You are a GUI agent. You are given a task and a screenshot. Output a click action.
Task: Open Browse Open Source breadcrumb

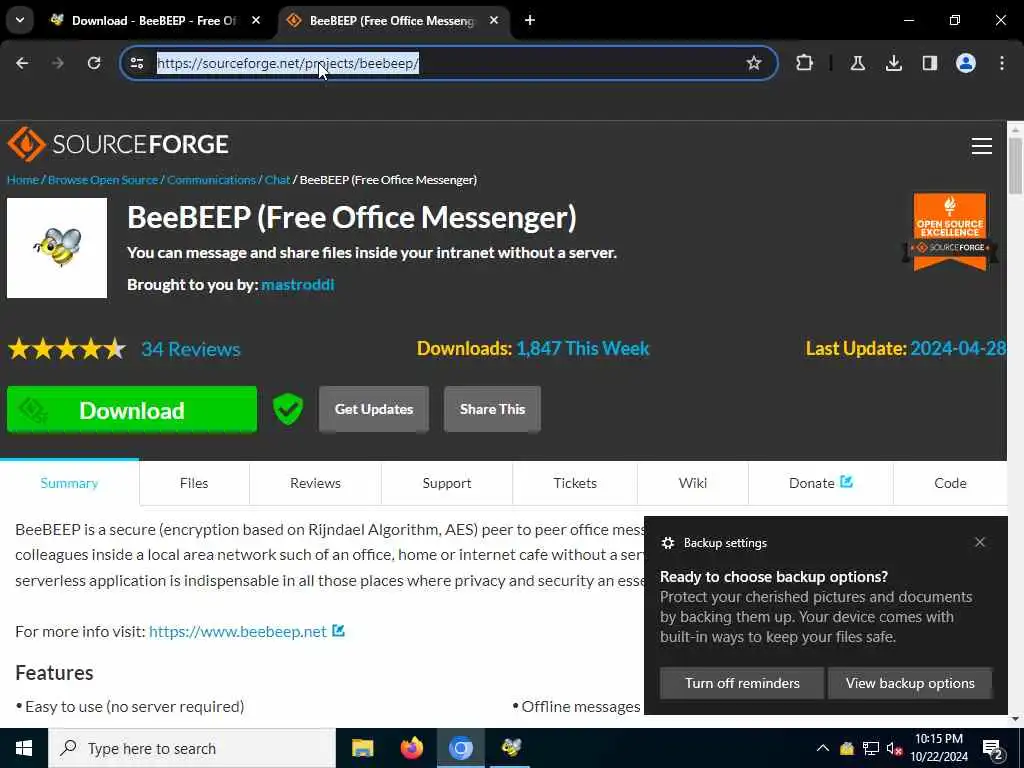(103, 180)
